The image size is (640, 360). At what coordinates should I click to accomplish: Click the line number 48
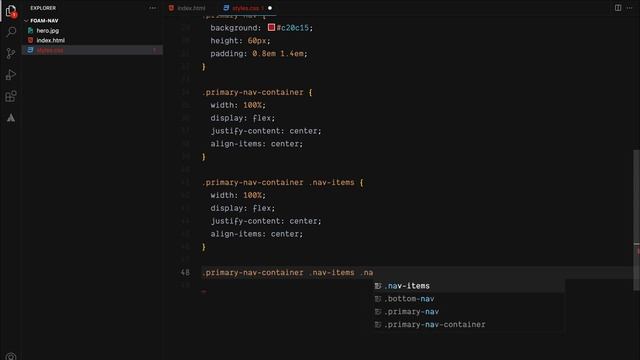pyautogui.click(x=185, y=272)
